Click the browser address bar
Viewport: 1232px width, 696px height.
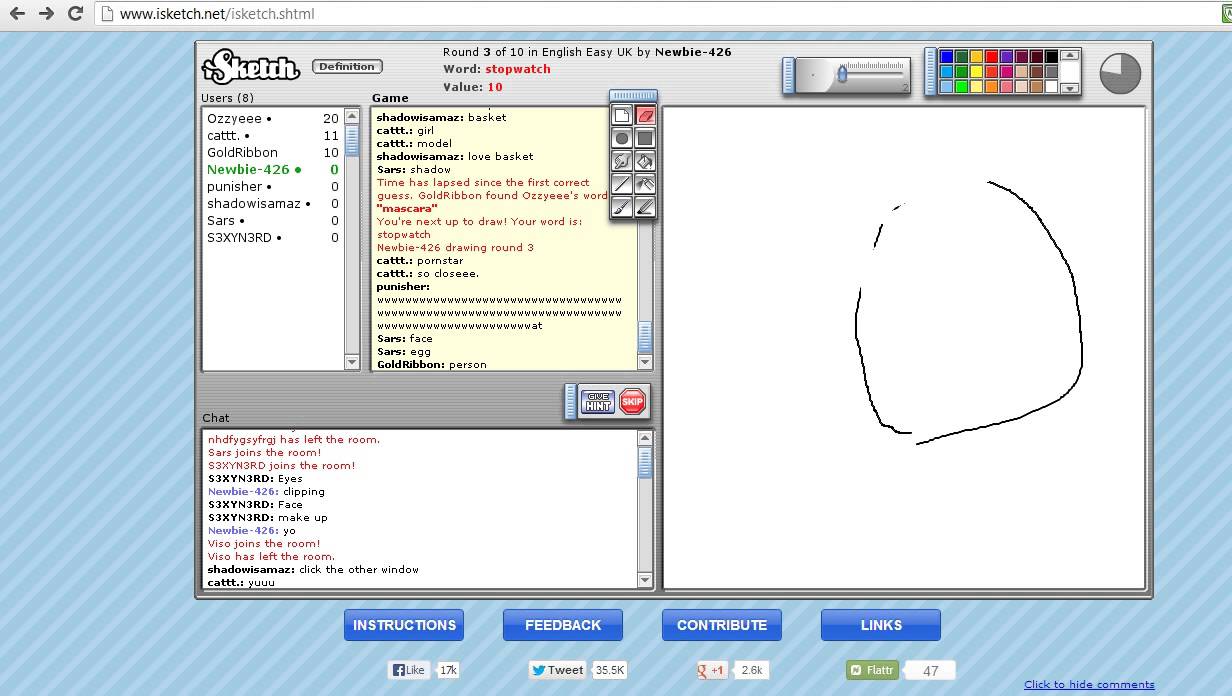pos(660,14)
